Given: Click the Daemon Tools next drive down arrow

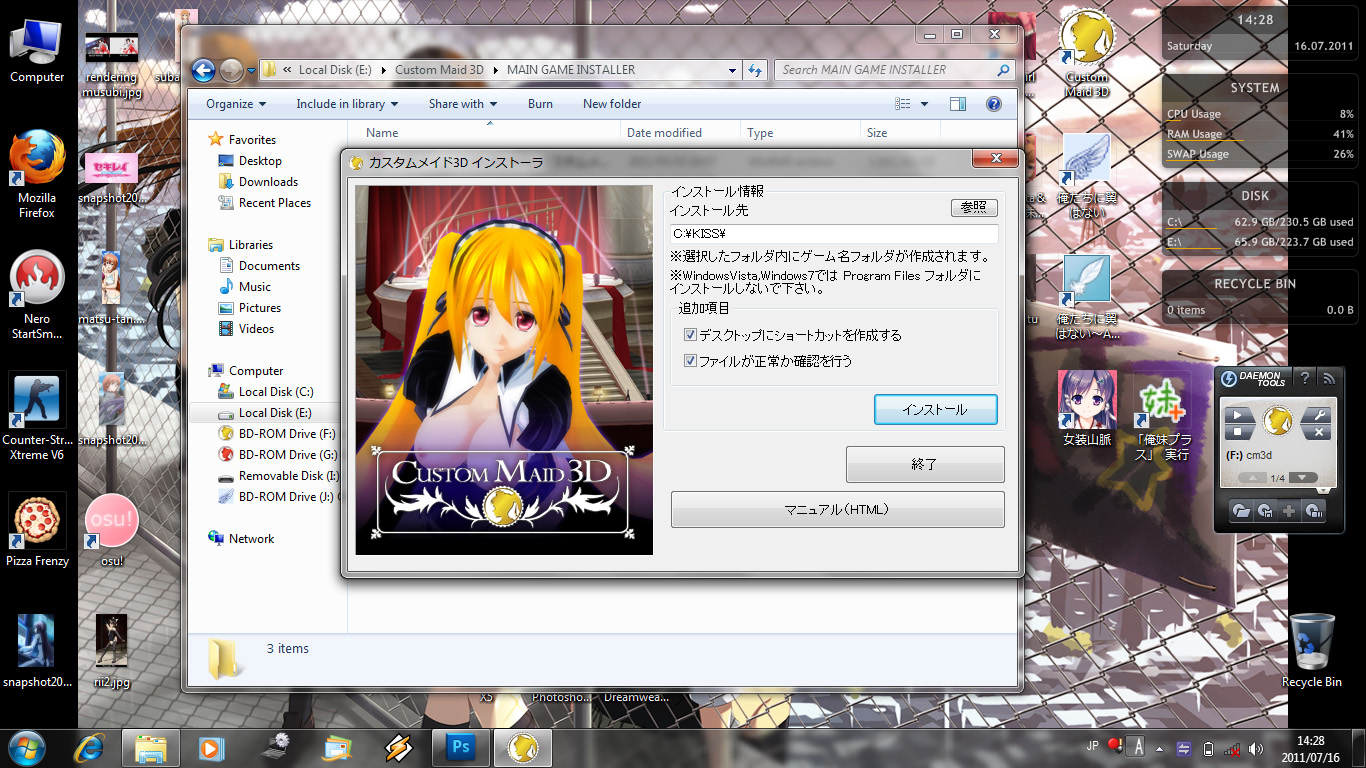Looking at the screenshot, I should (x=1302, y=478).
